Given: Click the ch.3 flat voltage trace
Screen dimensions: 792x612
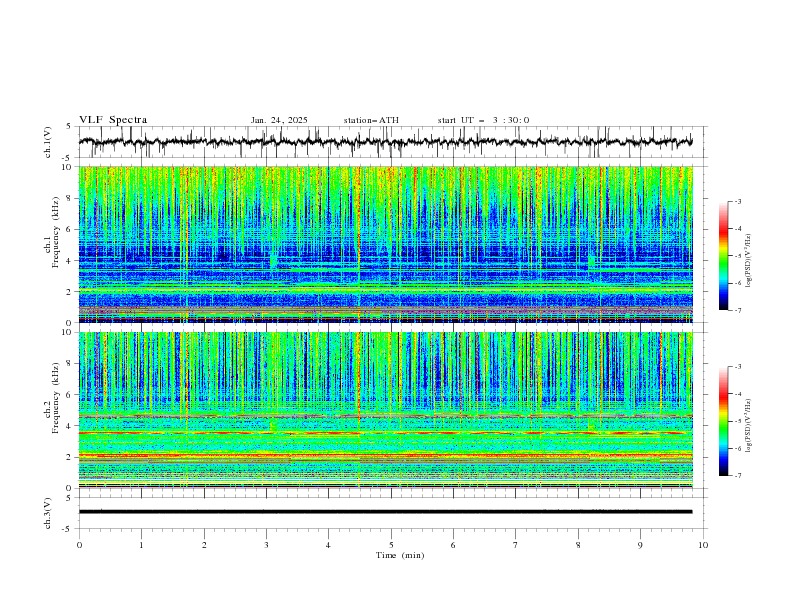Looking at the screenshot, I should click(385, 512).
